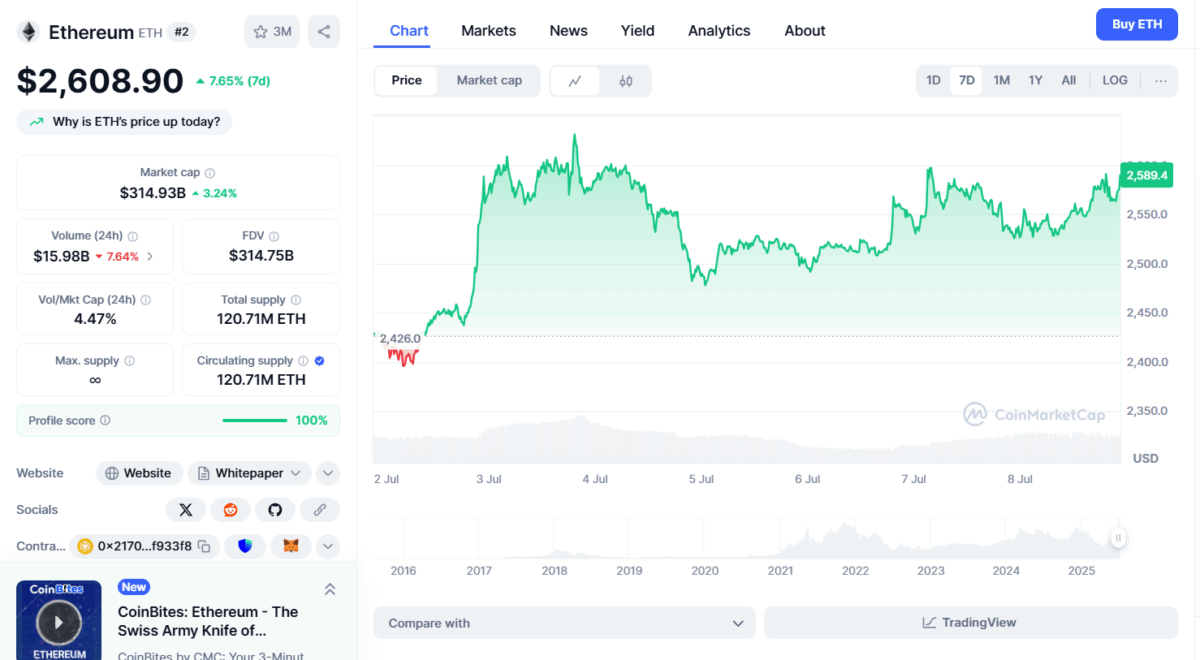This screenshot has width=1200, height=660.
Task: Select the Market cap toggle
Action: coord(489,81)
